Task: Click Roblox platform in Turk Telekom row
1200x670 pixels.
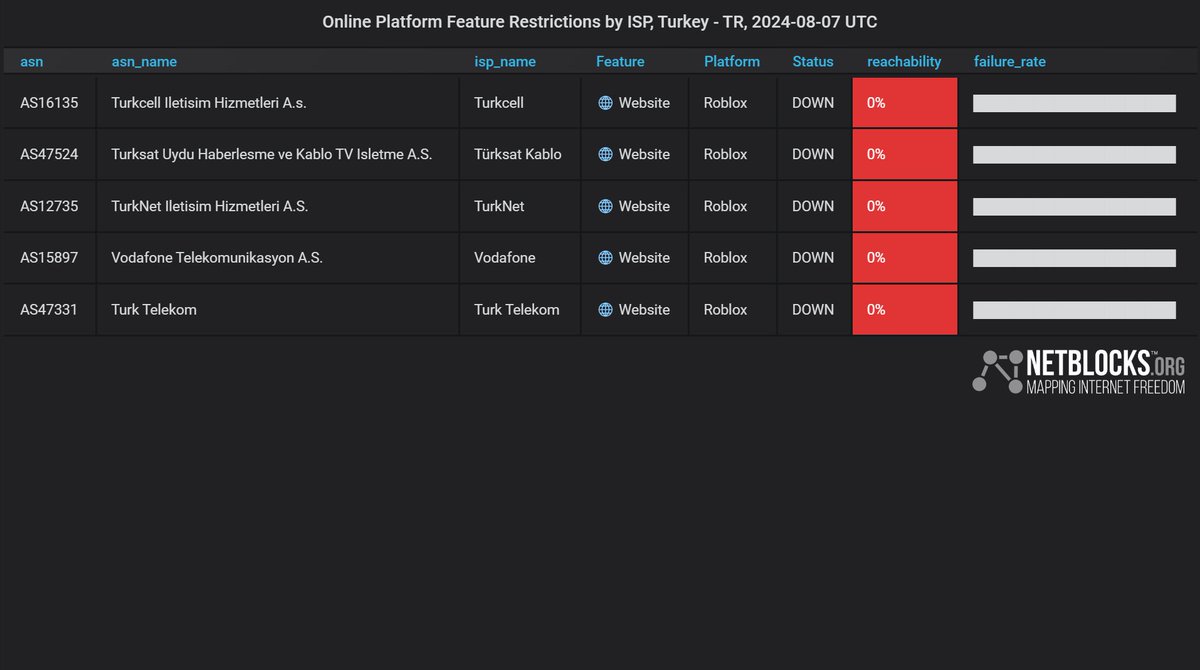Action: [x=725, y=310]
